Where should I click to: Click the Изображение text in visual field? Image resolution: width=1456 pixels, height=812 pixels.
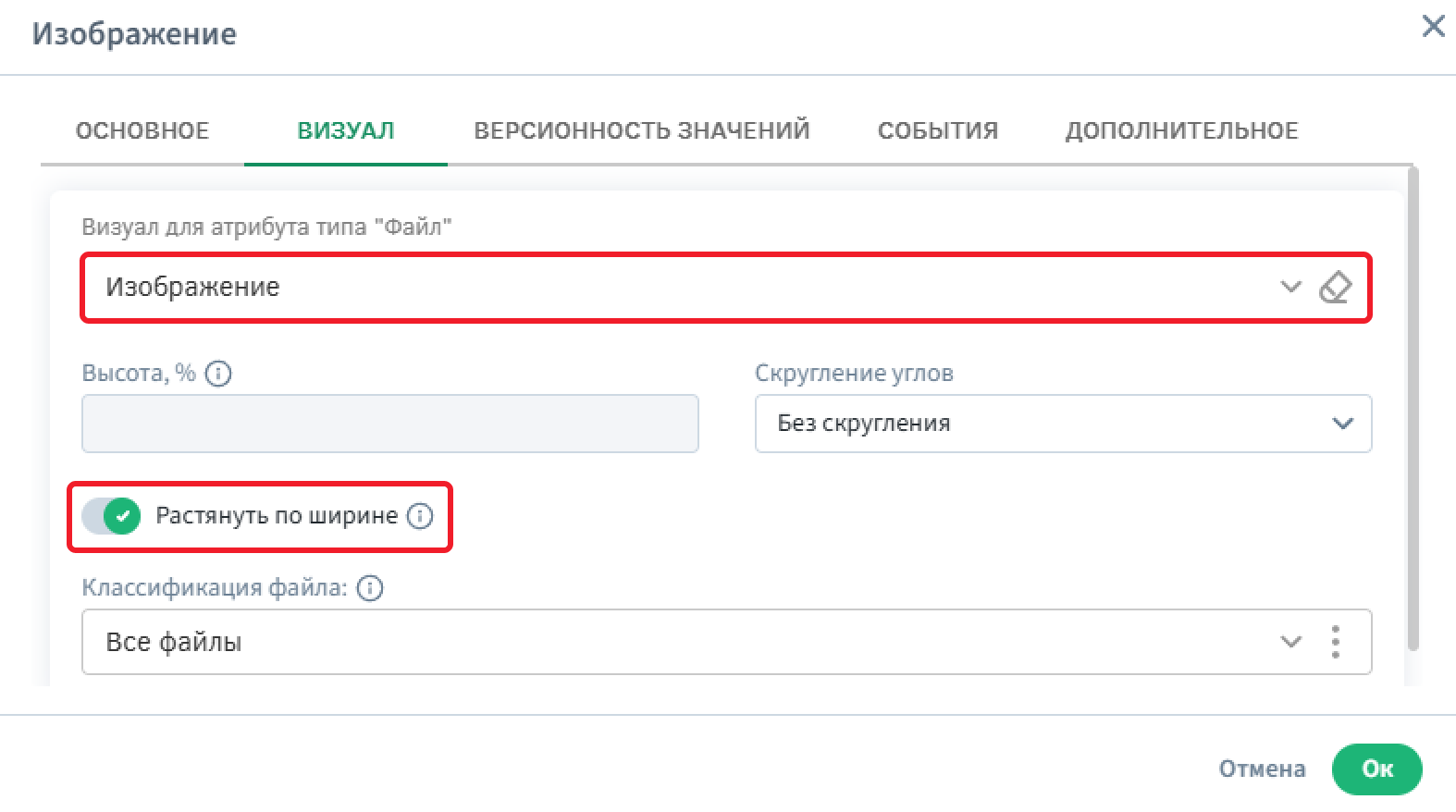(192, 288)
